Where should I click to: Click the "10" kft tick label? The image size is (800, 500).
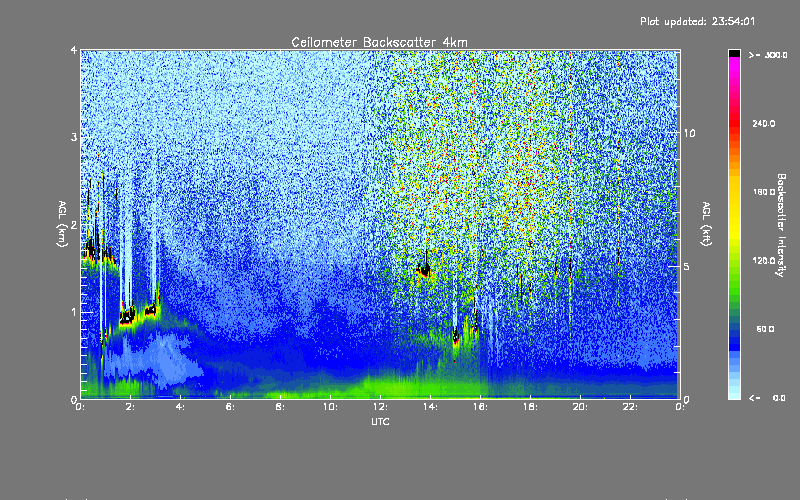(689, 133)
